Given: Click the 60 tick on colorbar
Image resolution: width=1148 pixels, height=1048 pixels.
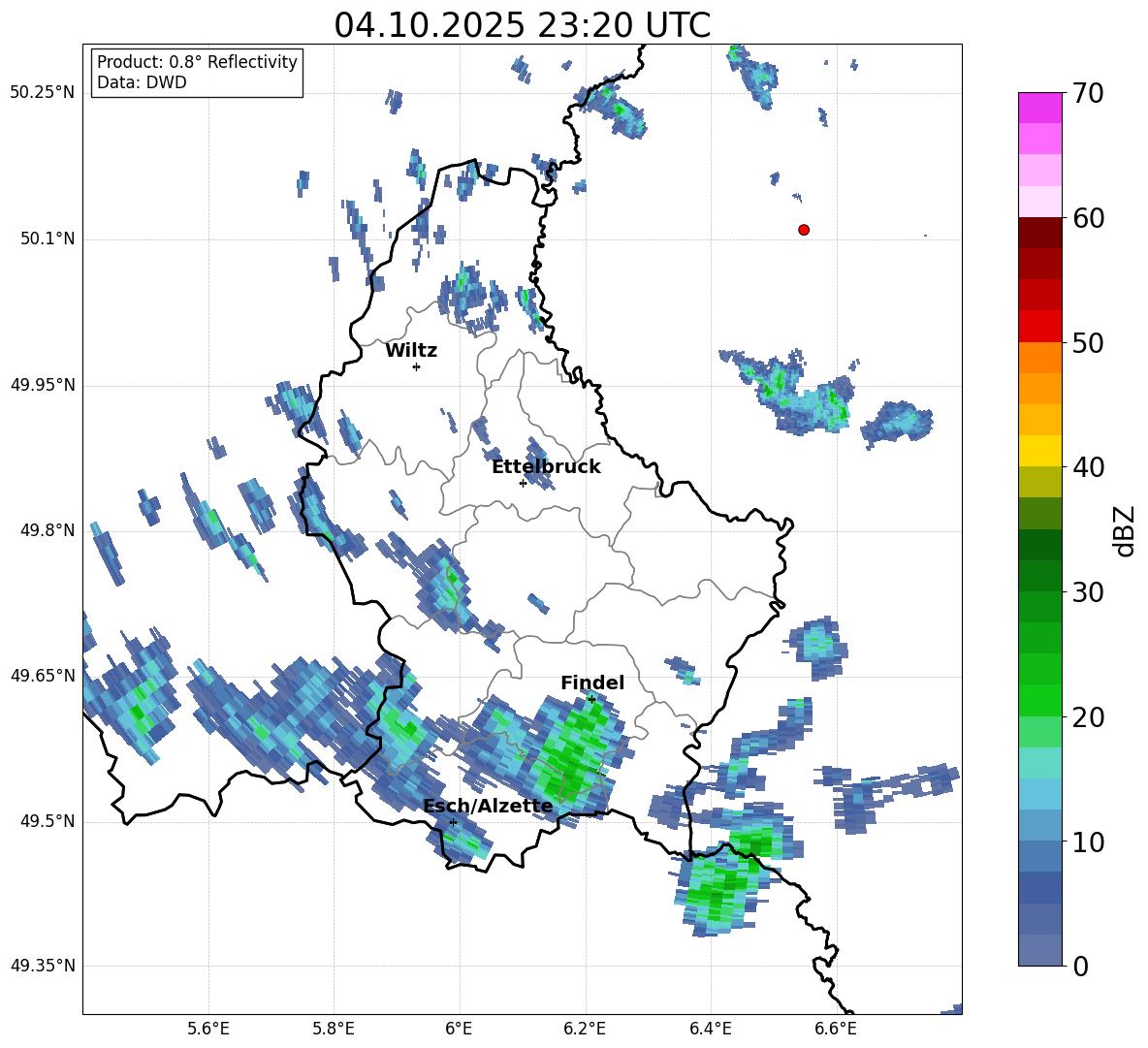Looking at the screenshot, I should [x=1088, y=218].
